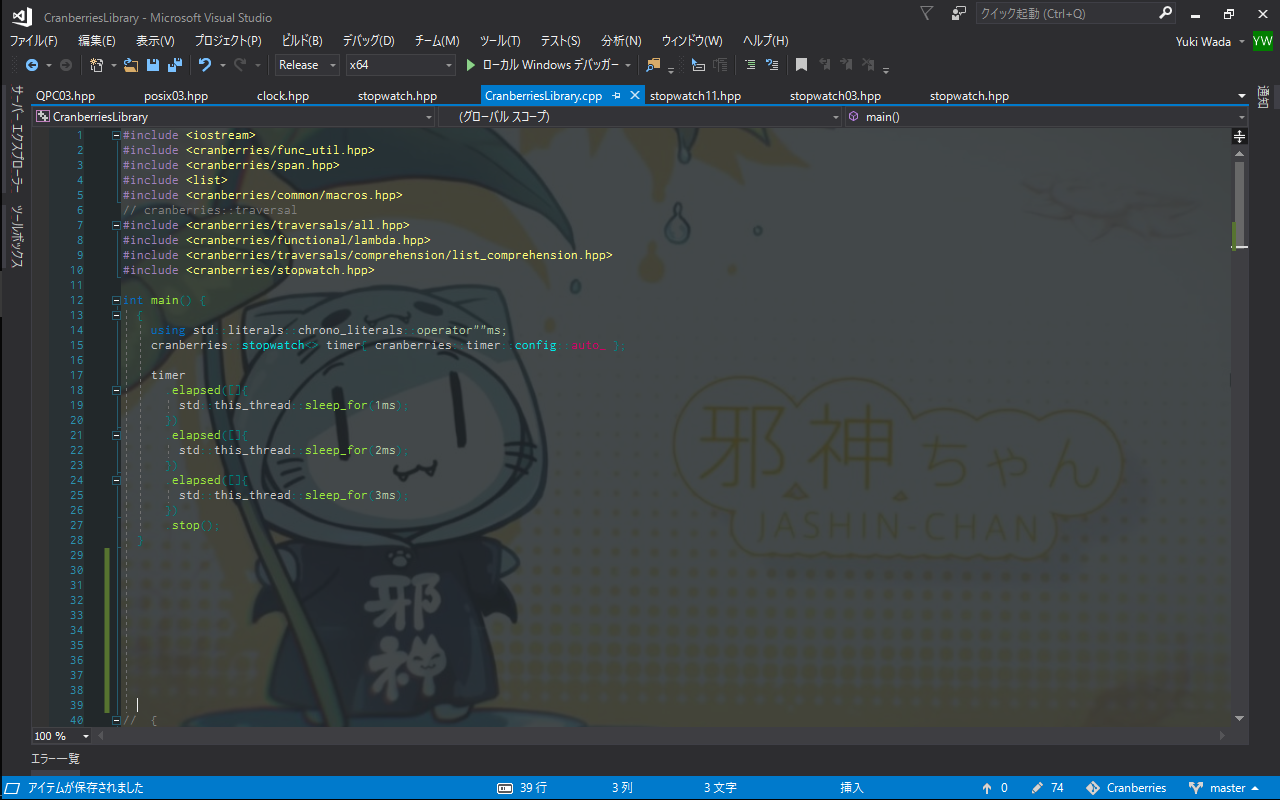Open the ツールボックス side tab
This screenshot has width=1280, height=800.
pyautogui.click(x=17, y=236)
